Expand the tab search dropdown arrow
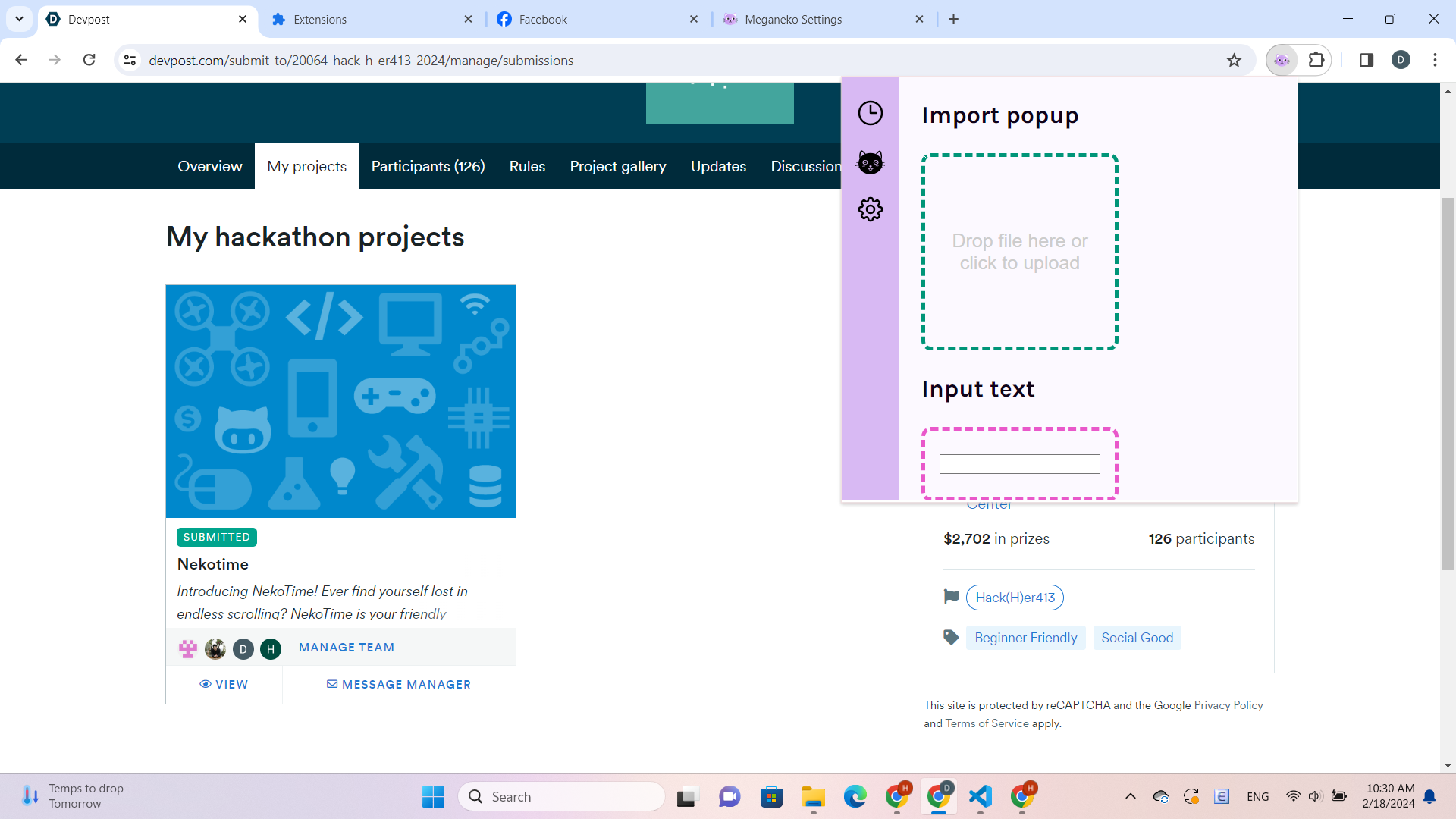Image resolution: width=1456 pixels, height=819 pixels. (x=19, y=19)
